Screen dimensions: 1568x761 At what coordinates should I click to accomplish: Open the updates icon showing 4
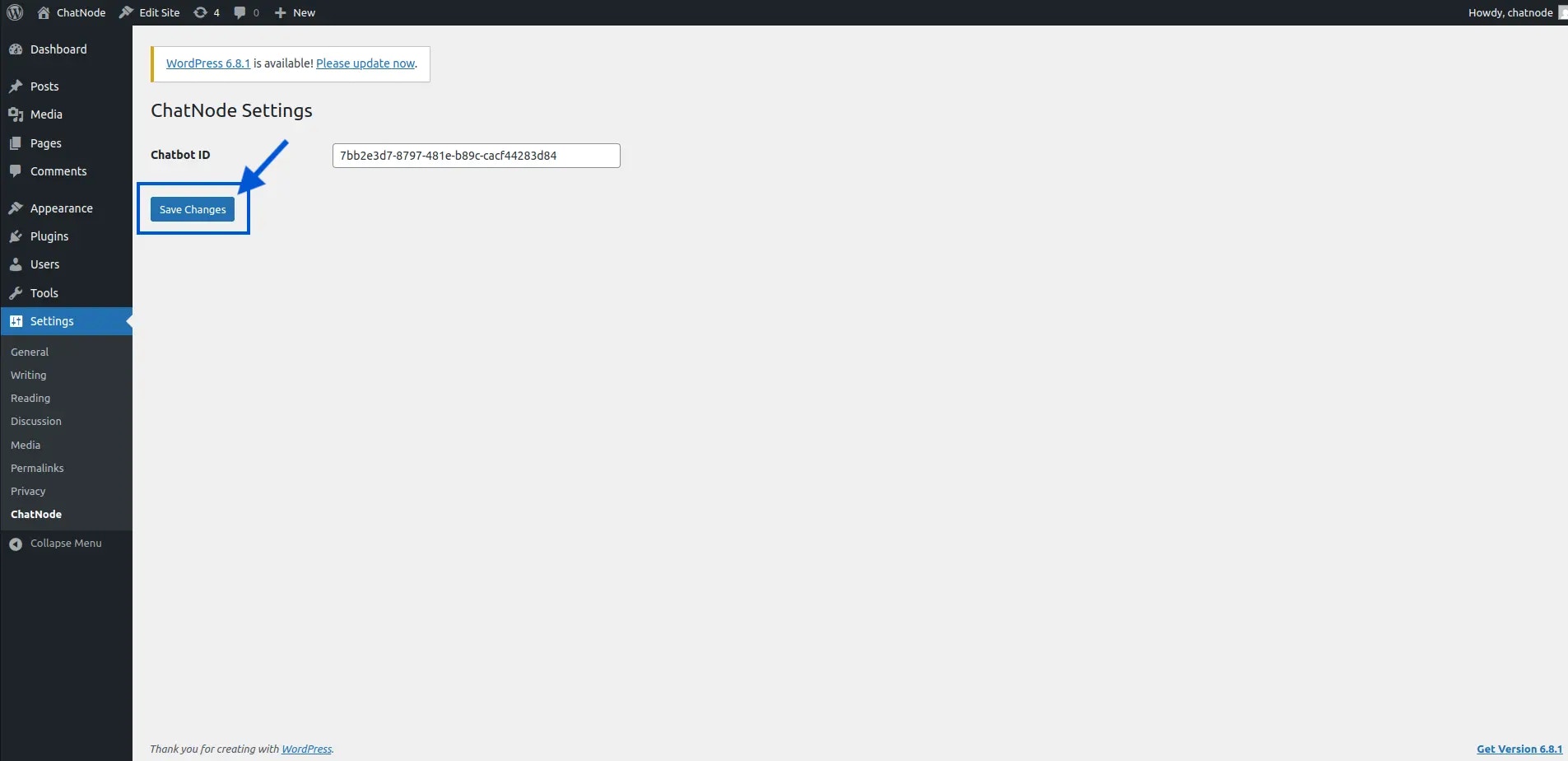200,12
